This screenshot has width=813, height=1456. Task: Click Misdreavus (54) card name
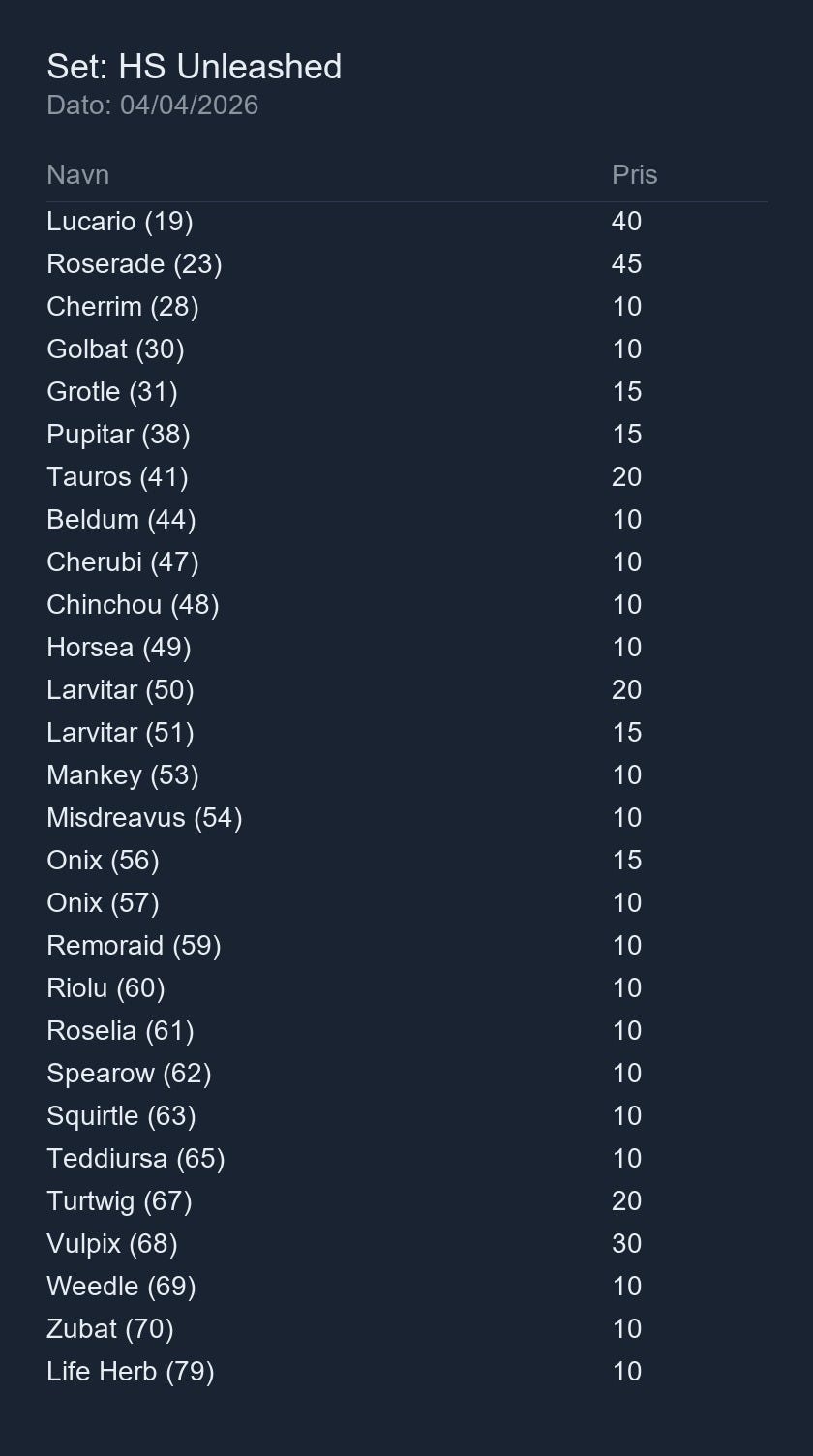[144, 818]
